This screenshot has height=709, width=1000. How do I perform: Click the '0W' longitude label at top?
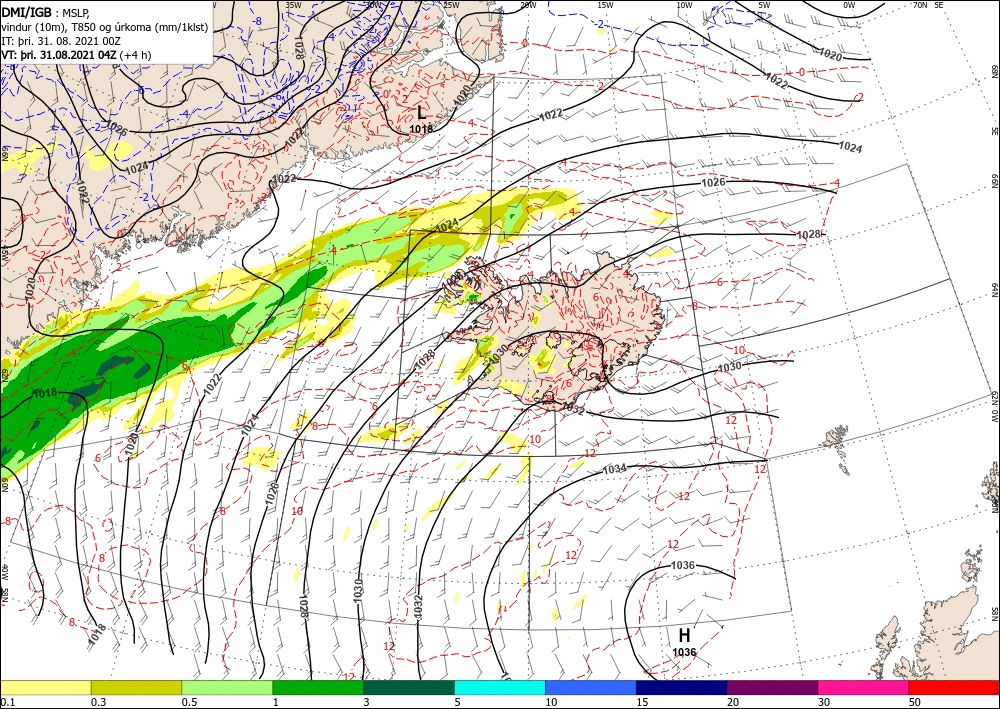point(849,5)
